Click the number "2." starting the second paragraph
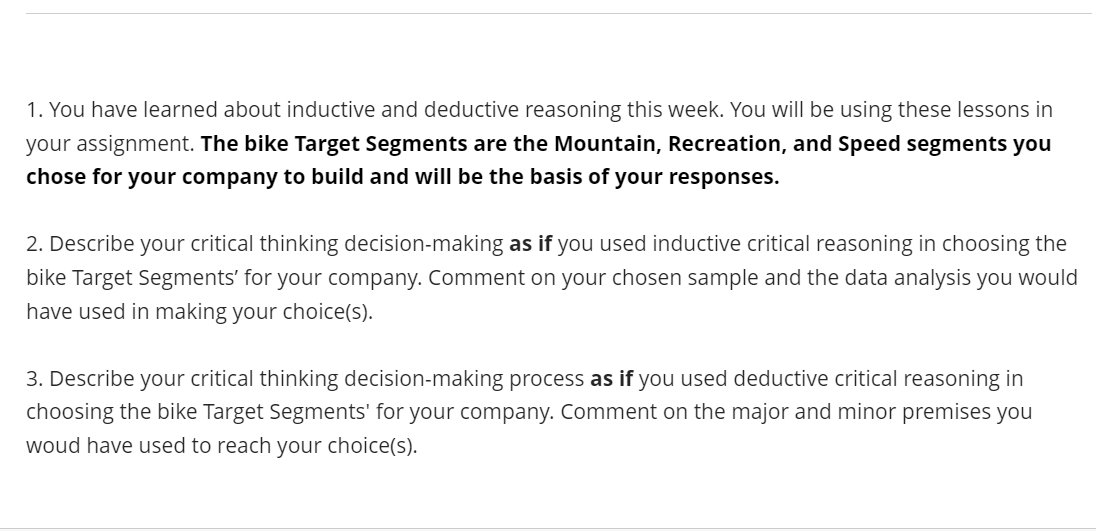The width and height of the screenshot is (1096, 531). [35, 244]
